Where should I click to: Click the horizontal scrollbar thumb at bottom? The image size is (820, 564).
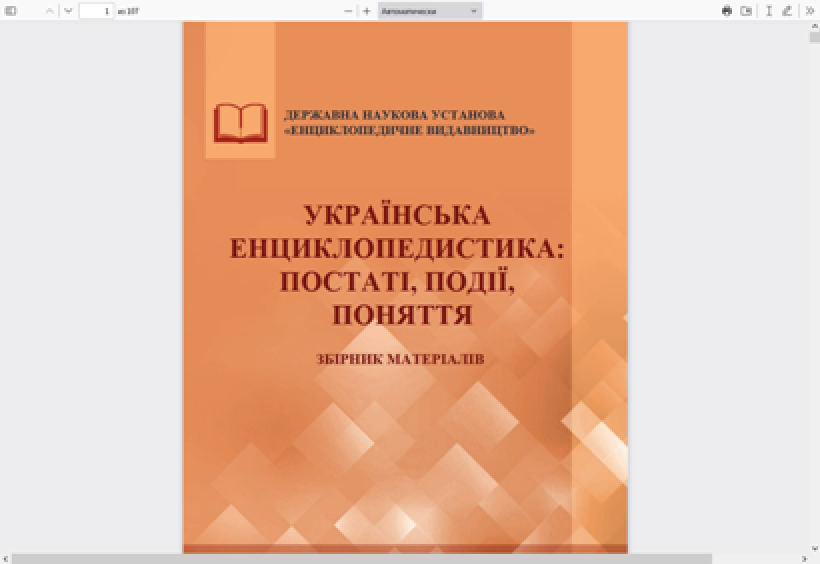pyautogui.click(x=360, y=558)
